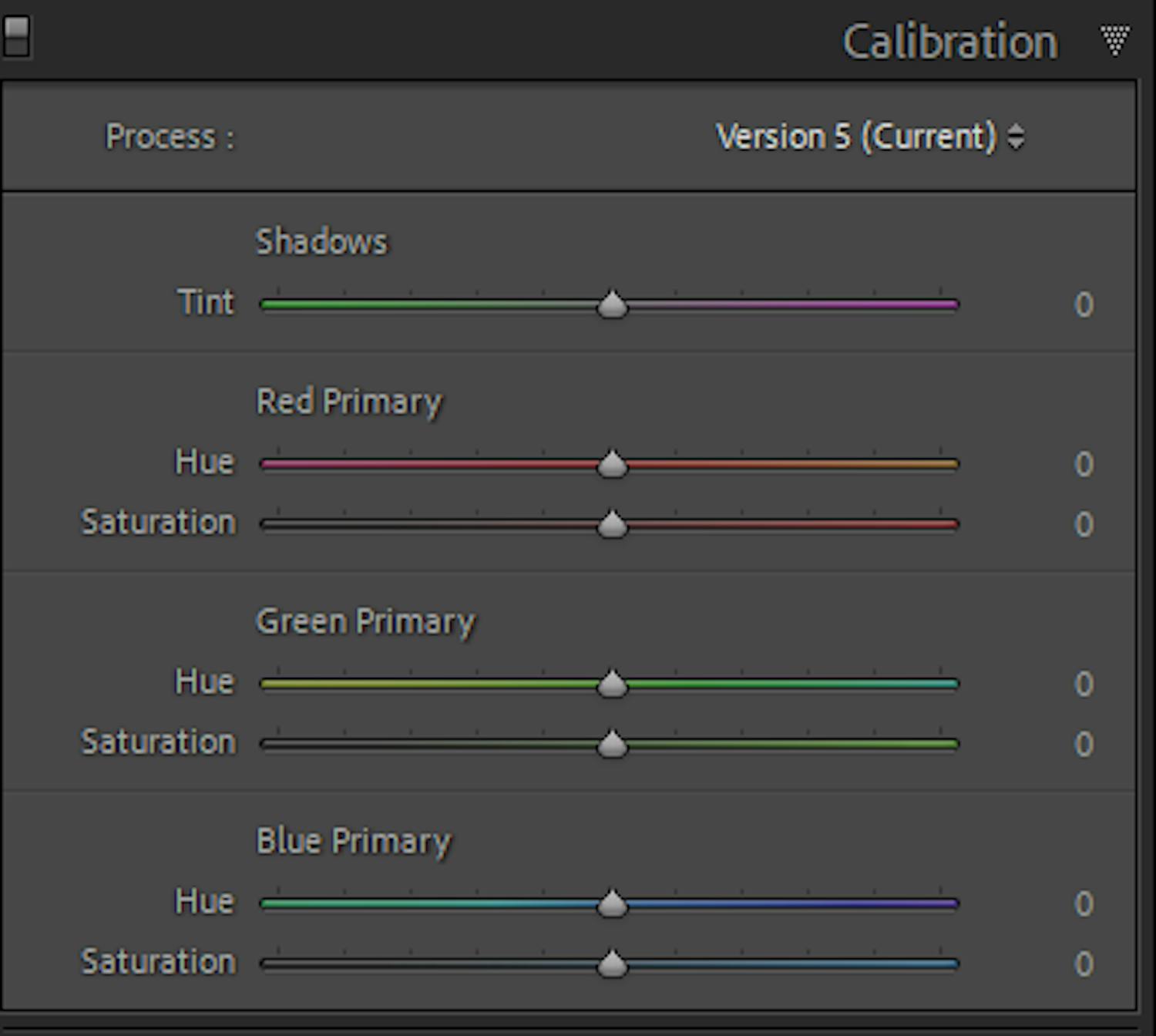The width and height of the screenshot is (1156, 1036).
Task: Click the Blue Primary Saturation slider handle
Action: (x=613, y=964)
